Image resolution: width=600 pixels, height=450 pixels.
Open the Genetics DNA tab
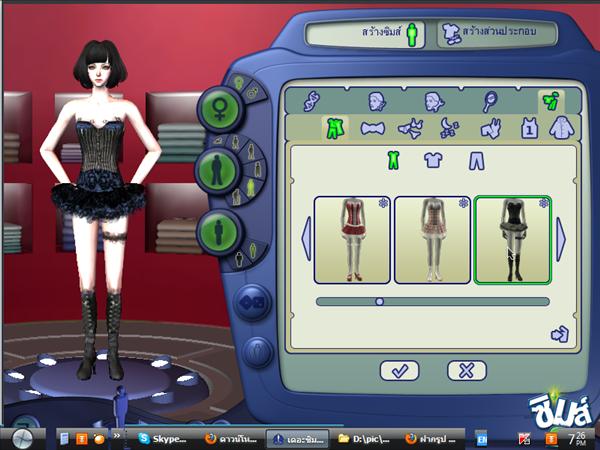click(311, 101)
